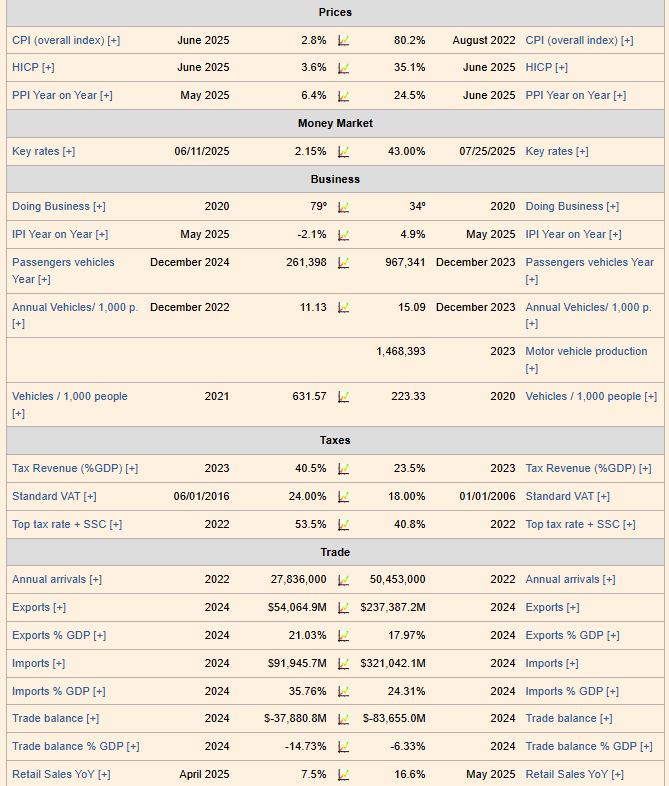Open the left Passengers vehicles Year link

[63, 262]
